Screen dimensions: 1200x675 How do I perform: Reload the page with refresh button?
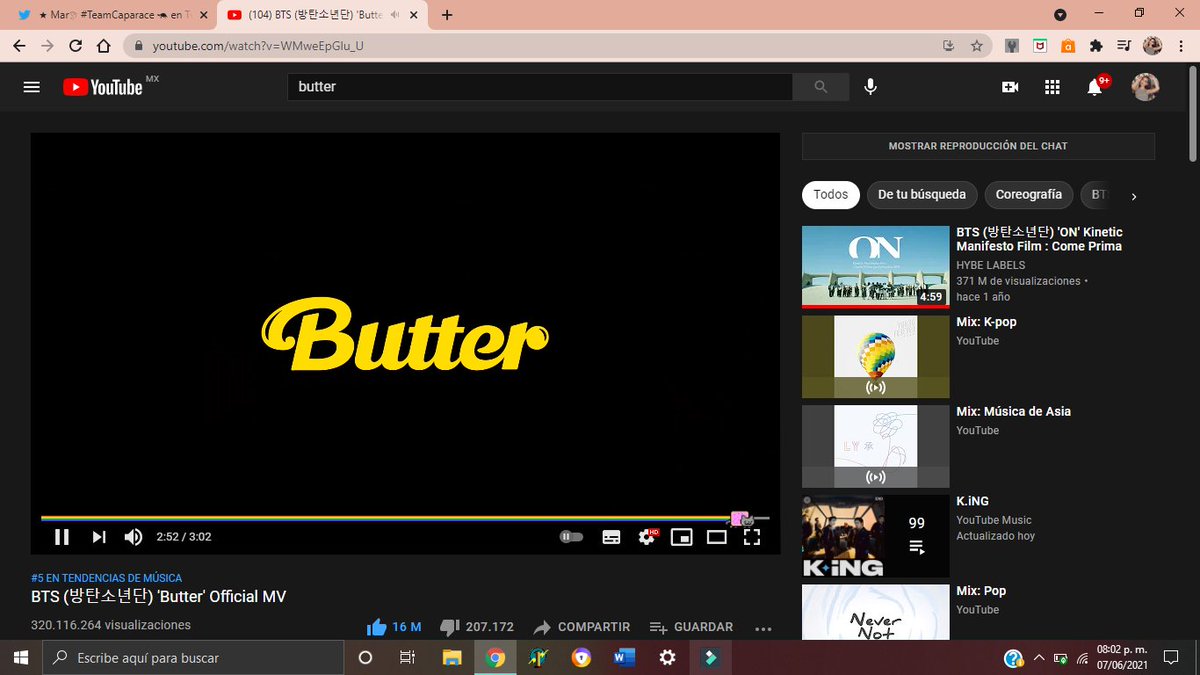point(75,46)
